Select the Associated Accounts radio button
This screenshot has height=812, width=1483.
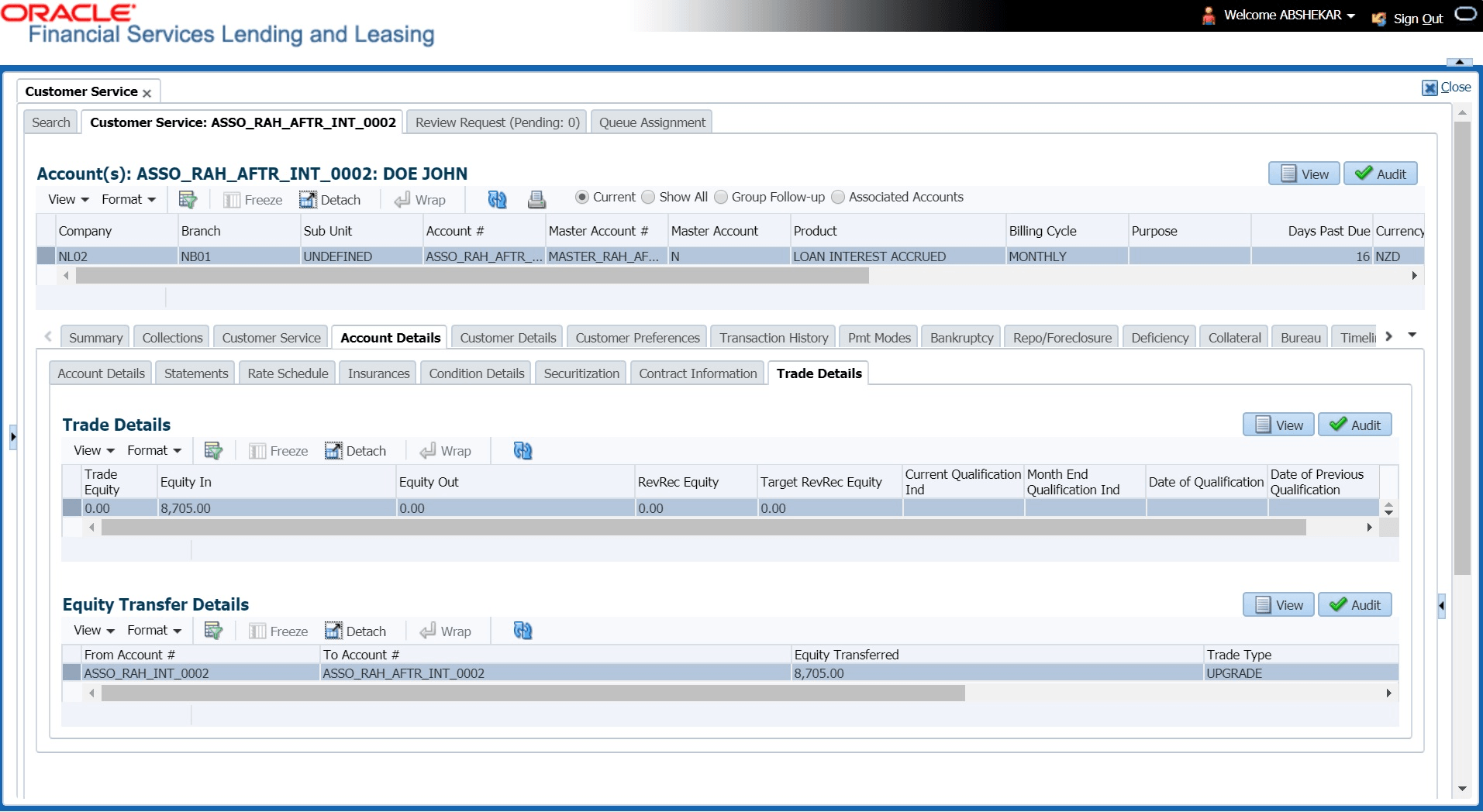838,197
